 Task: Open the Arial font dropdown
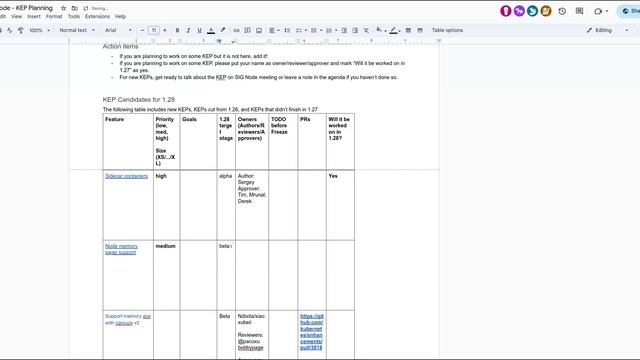(118, 30)
